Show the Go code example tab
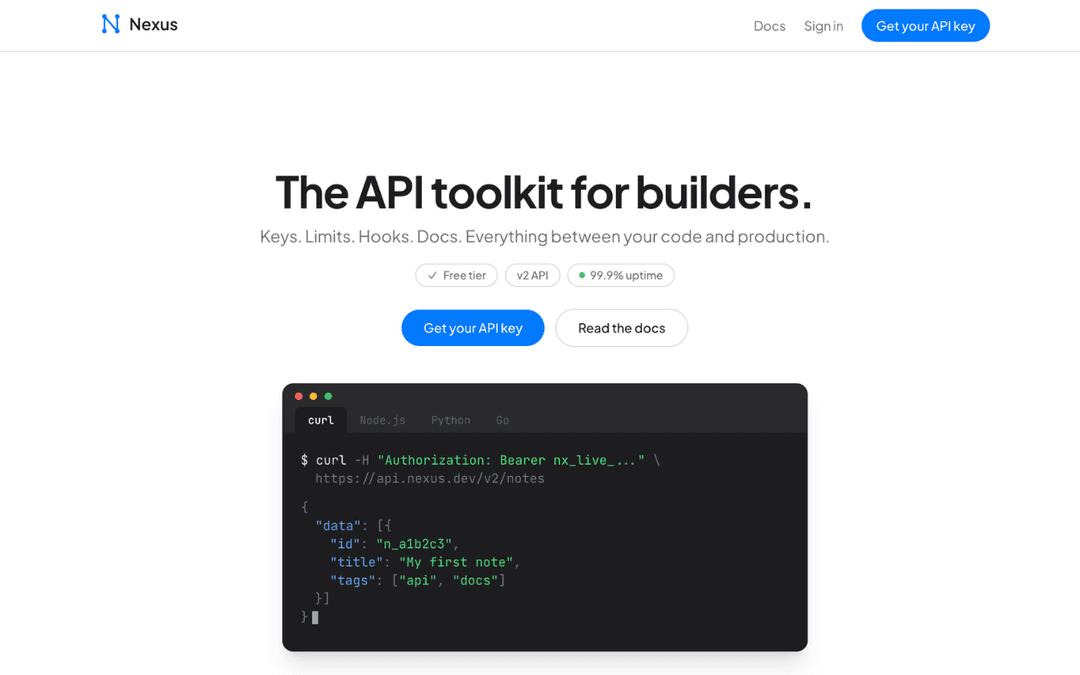Image resolution: width=1080 pixels, height=675 pixels. point(502,420)
